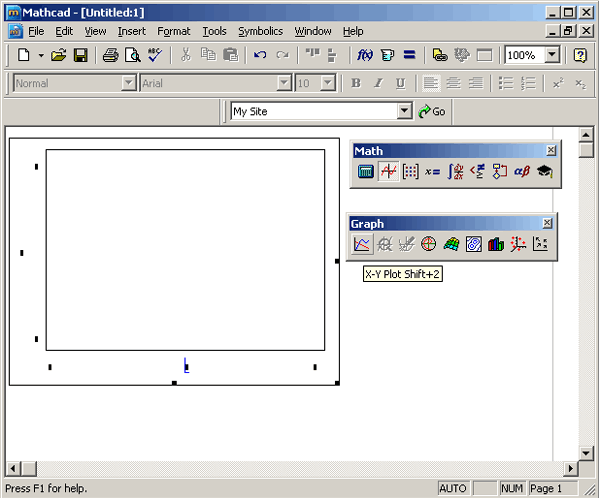Open the Symbolics menu
The image size is (599, 498).
tap(261, 31)
